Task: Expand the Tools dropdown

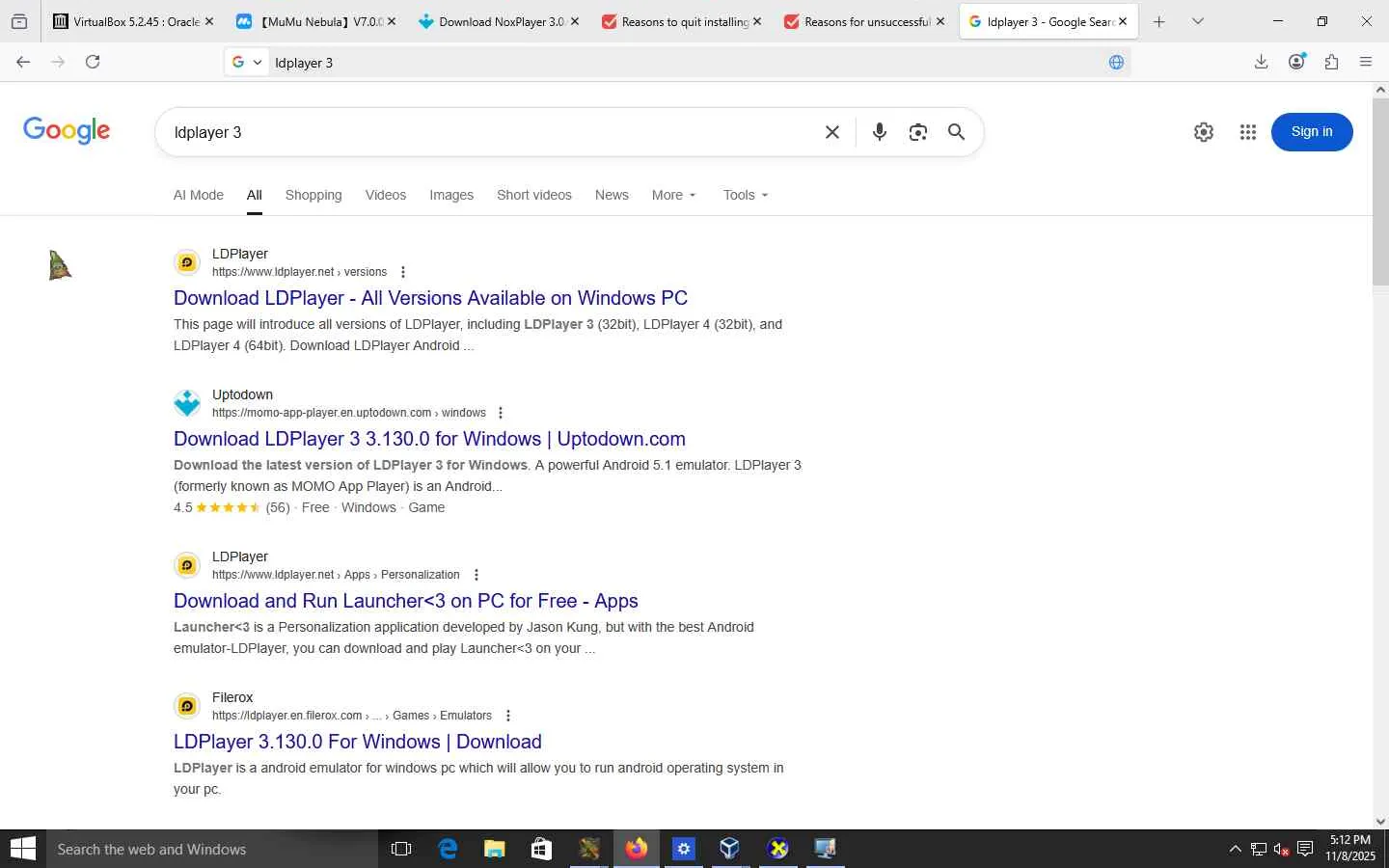Action: [x=746, y=195]
